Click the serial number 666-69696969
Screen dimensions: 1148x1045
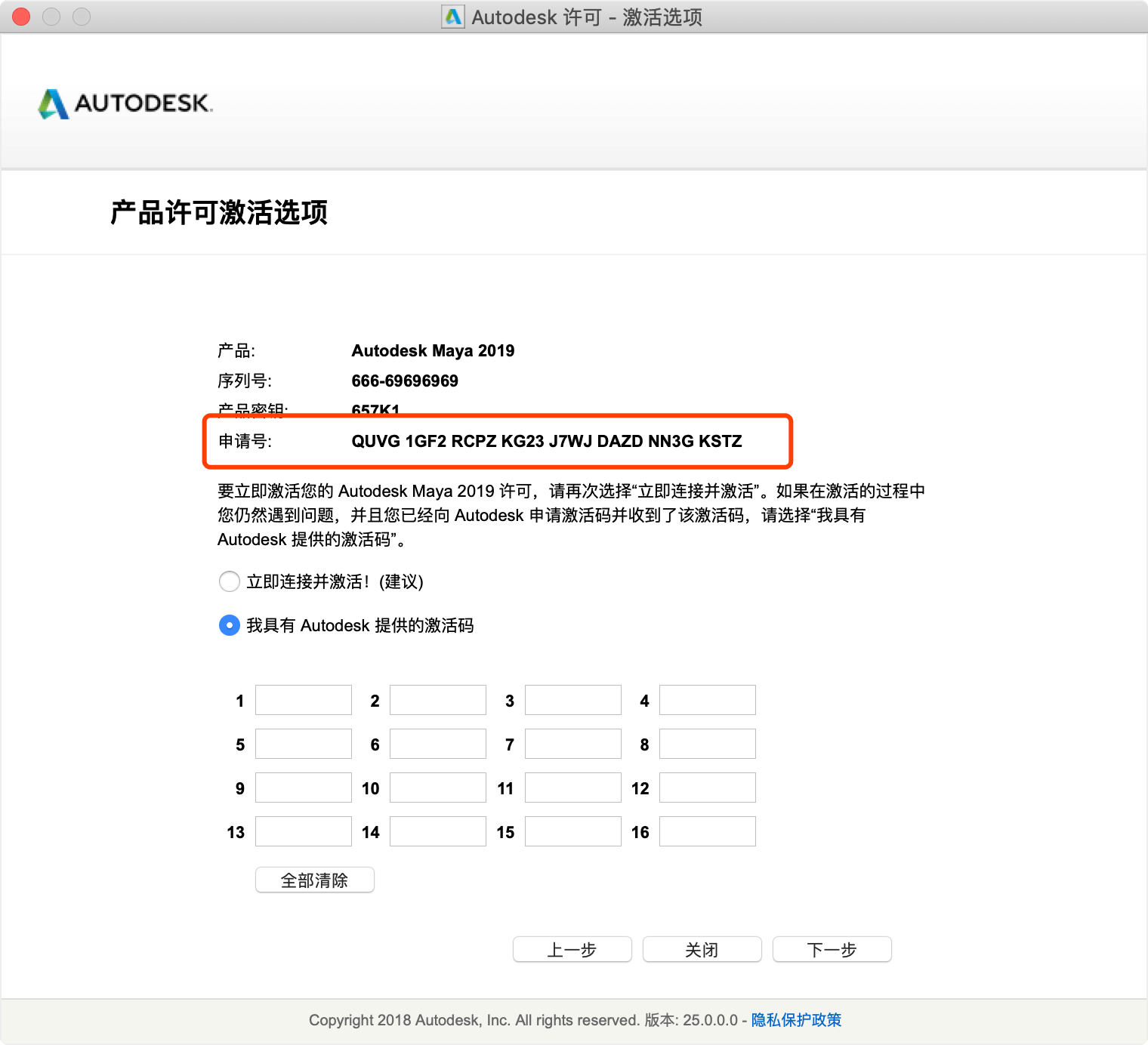(x=405, y=381)
